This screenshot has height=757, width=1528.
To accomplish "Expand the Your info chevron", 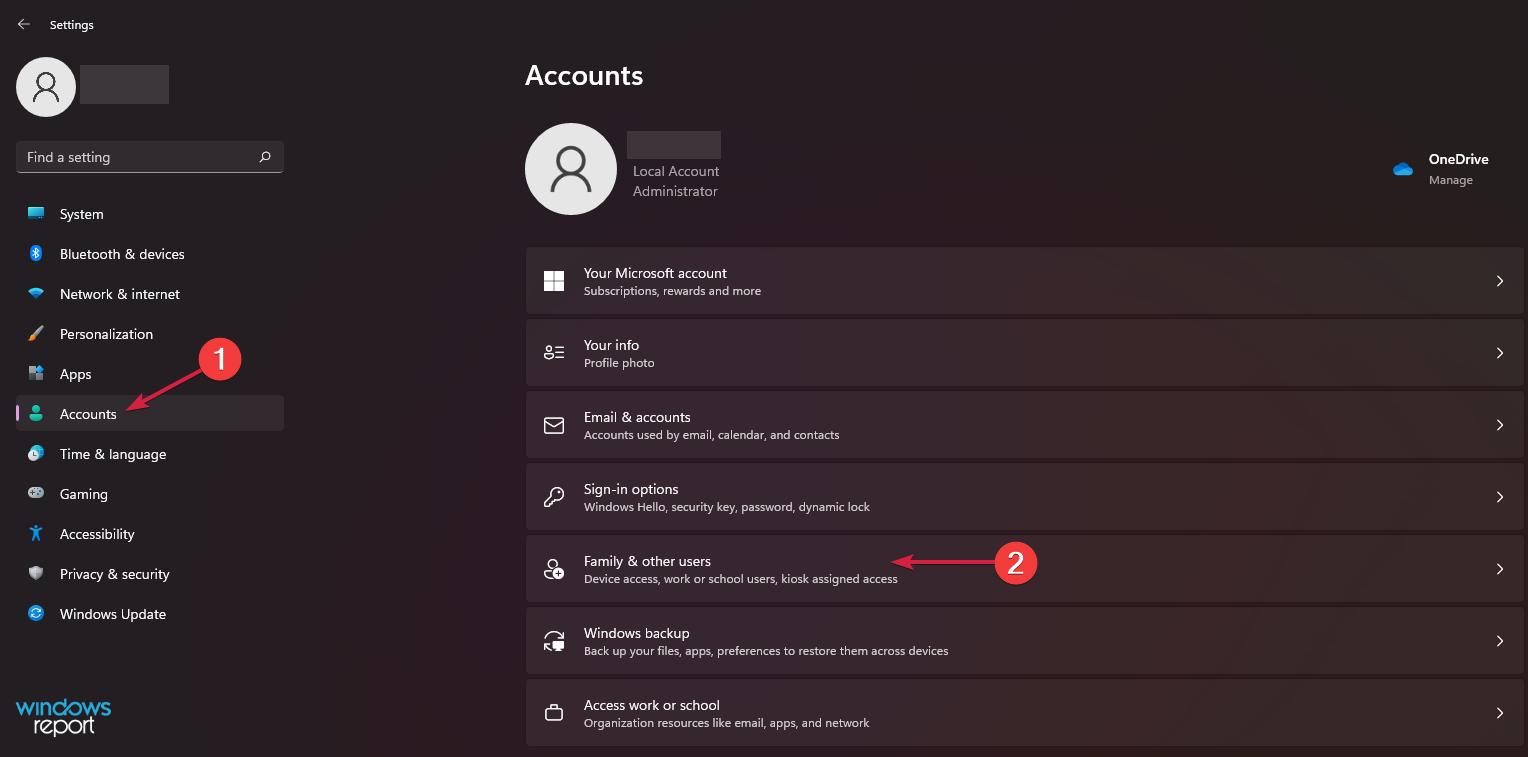I will [1500, 353].
